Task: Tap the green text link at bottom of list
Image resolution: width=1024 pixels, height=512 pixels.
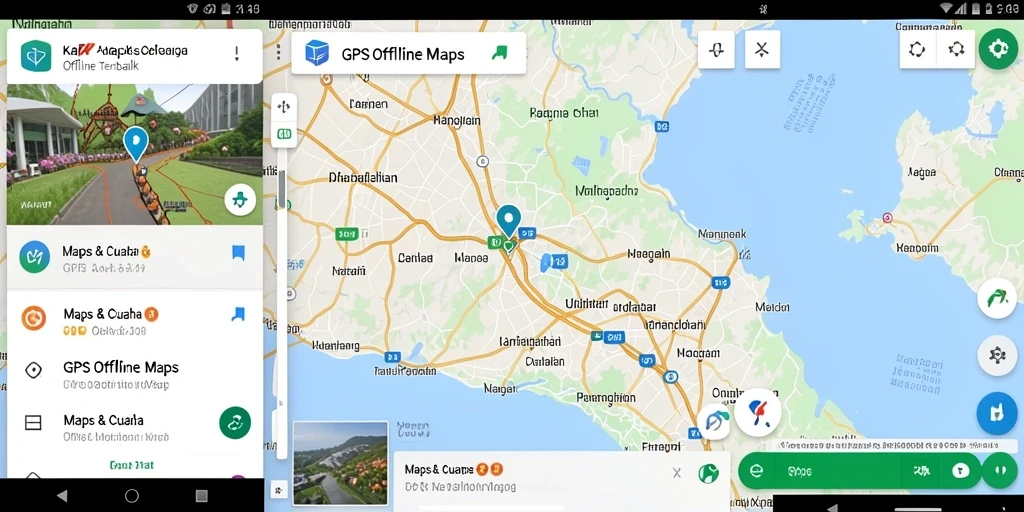Action: 132,466
